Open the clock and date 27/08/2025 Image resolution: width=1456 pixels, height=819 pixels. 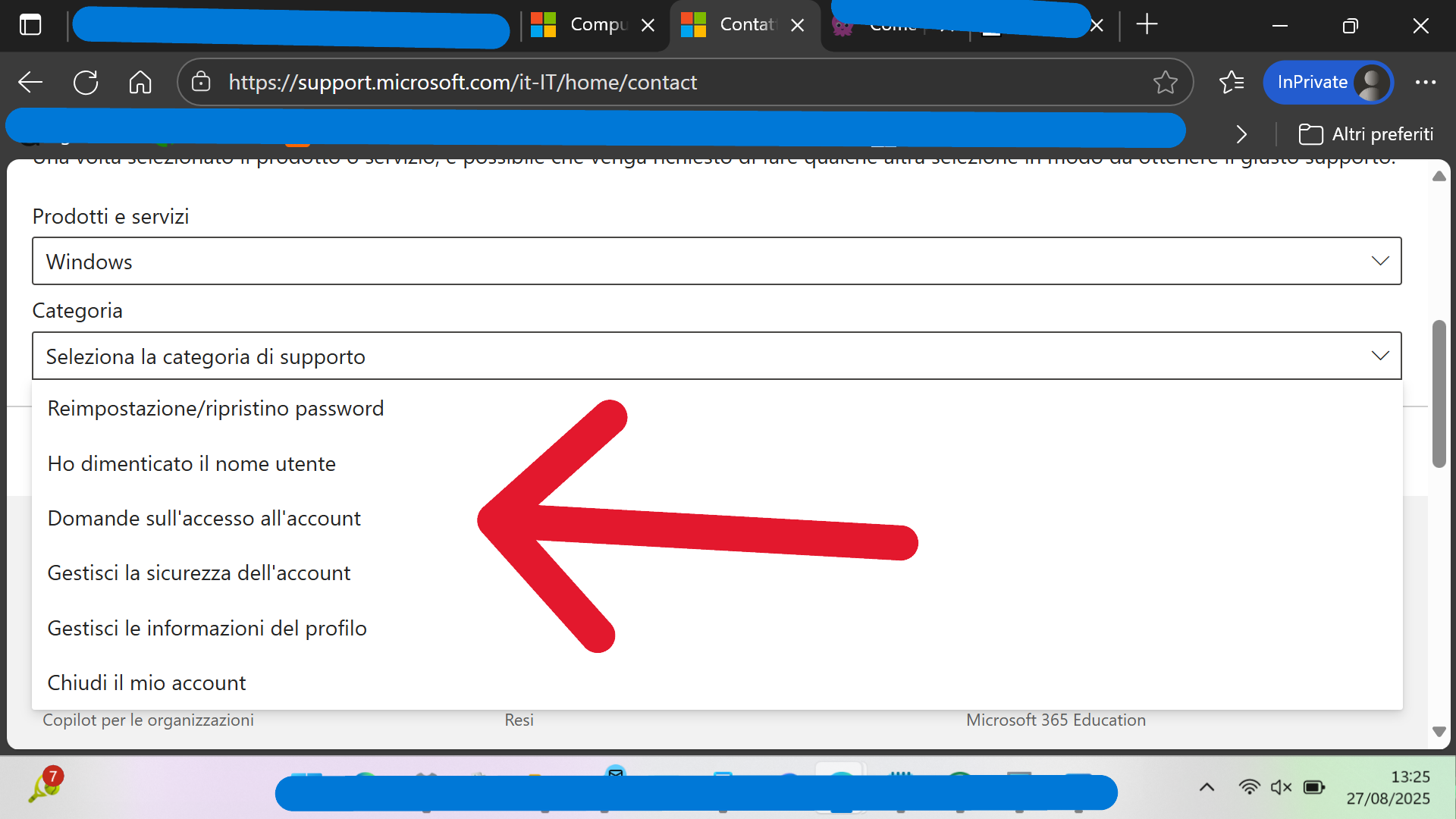click(x=1388, y=788)
